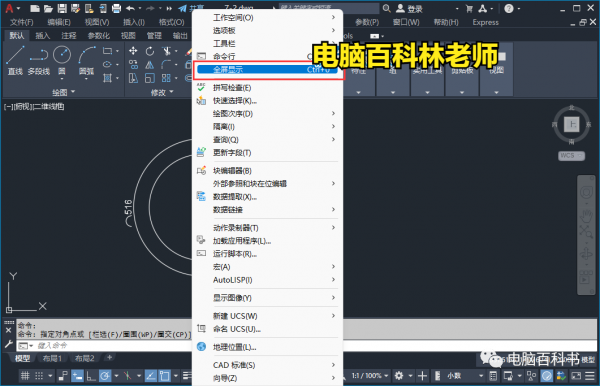
Task: Expand the 修改 panel dropdown
Action: coord(162,92)
